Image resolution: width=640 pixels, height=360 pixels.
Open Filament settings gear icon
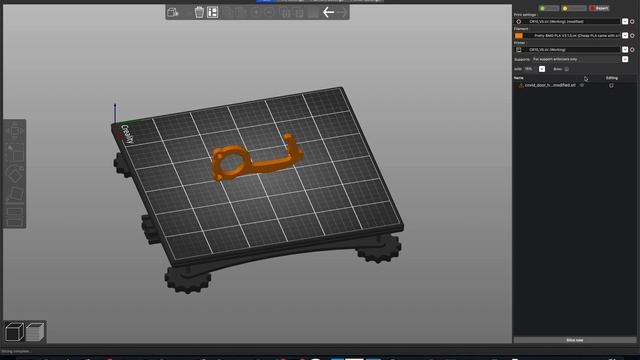point(632,36)
